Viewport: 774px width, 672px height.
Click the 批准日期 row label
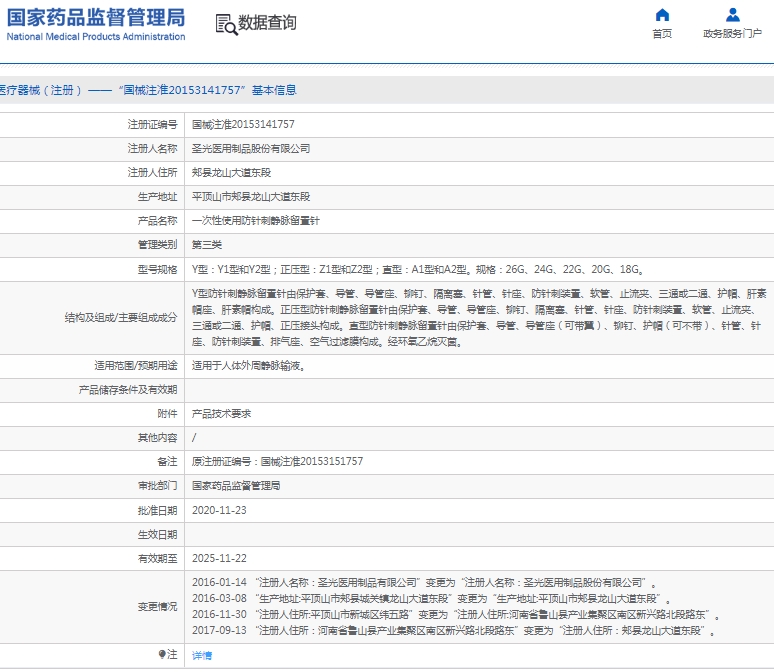click(x=157, y=511)
